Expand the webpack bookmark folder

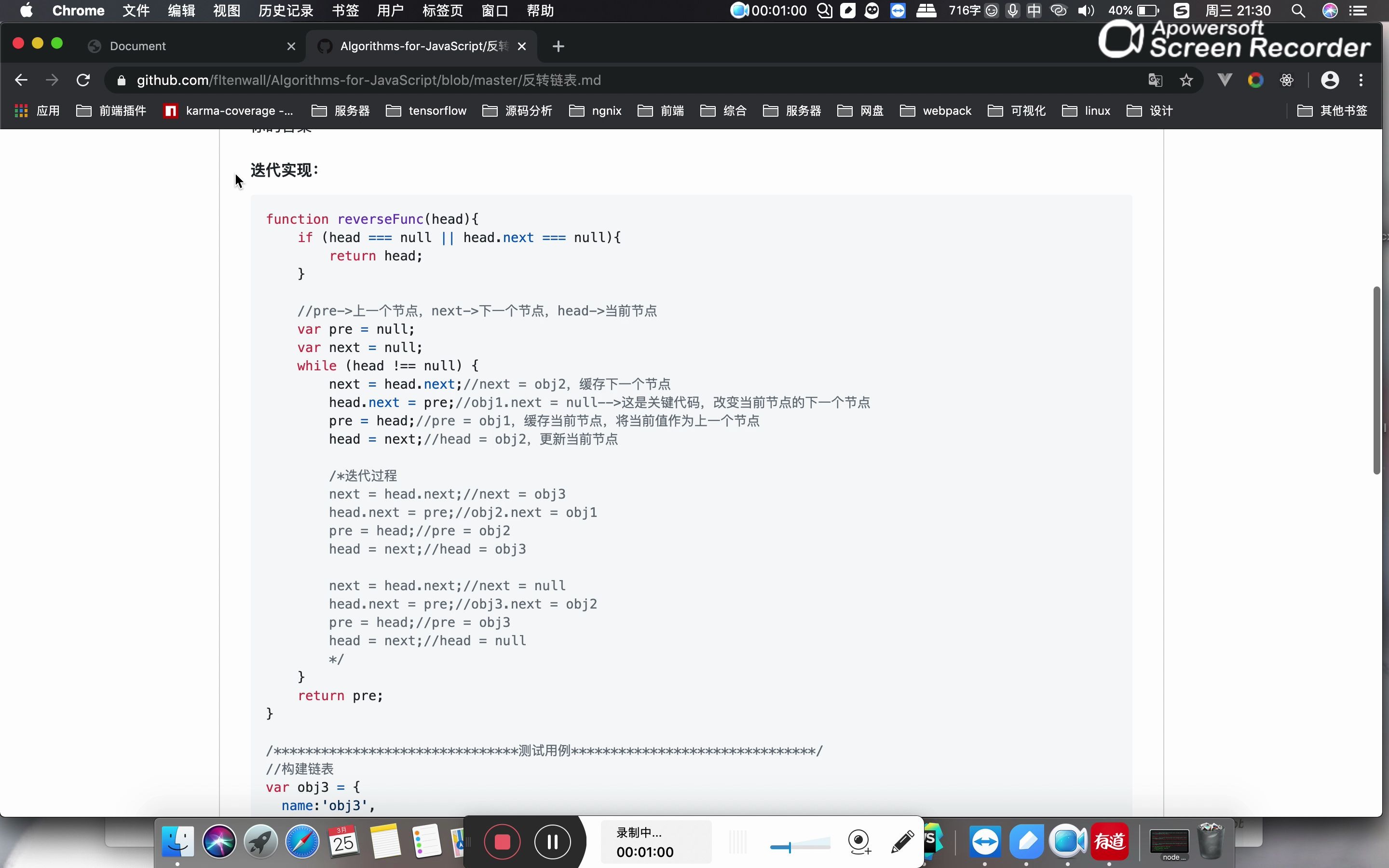click(x=936, y=111)
